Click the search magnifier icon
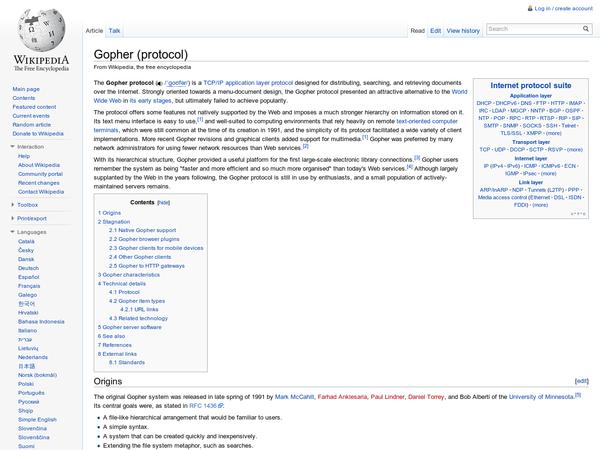600x450 pixels. coord(585,29)
